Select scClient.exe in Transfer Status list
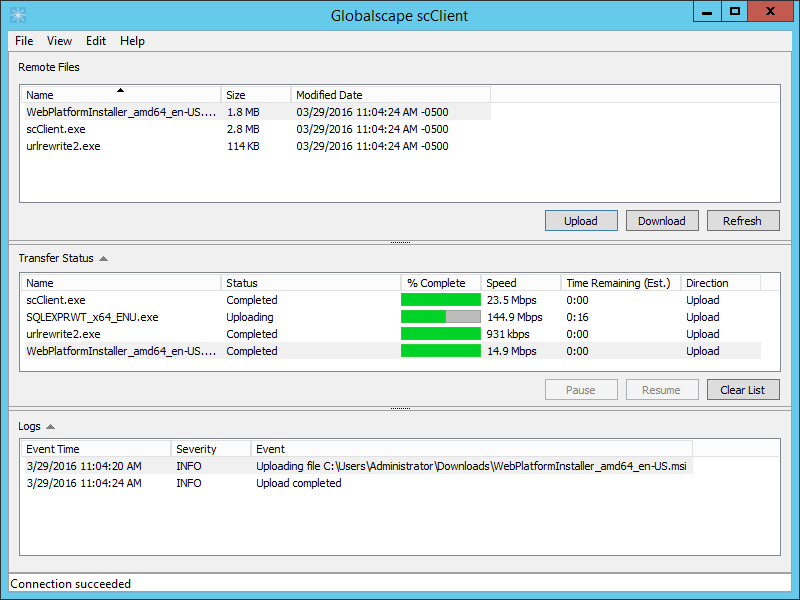The width and height of the screenshot is (800, 600). pyautogui.click(x=392, y=300)
